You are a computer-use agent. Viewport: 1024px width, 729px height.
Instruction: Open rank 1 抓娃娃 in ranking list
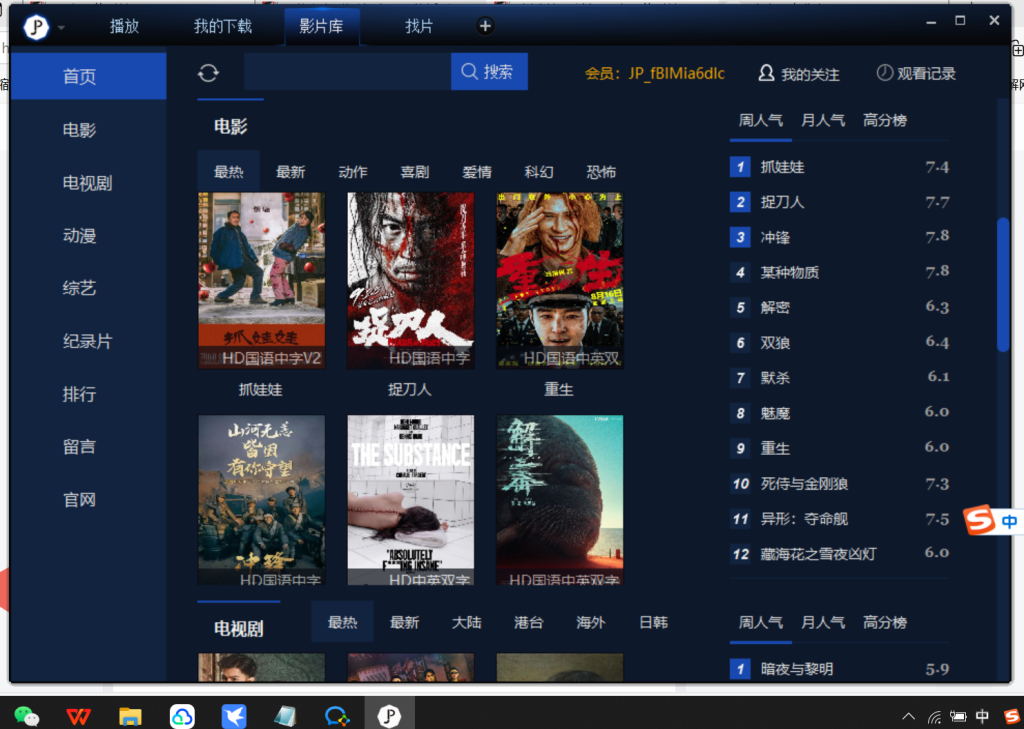point(839,167)
